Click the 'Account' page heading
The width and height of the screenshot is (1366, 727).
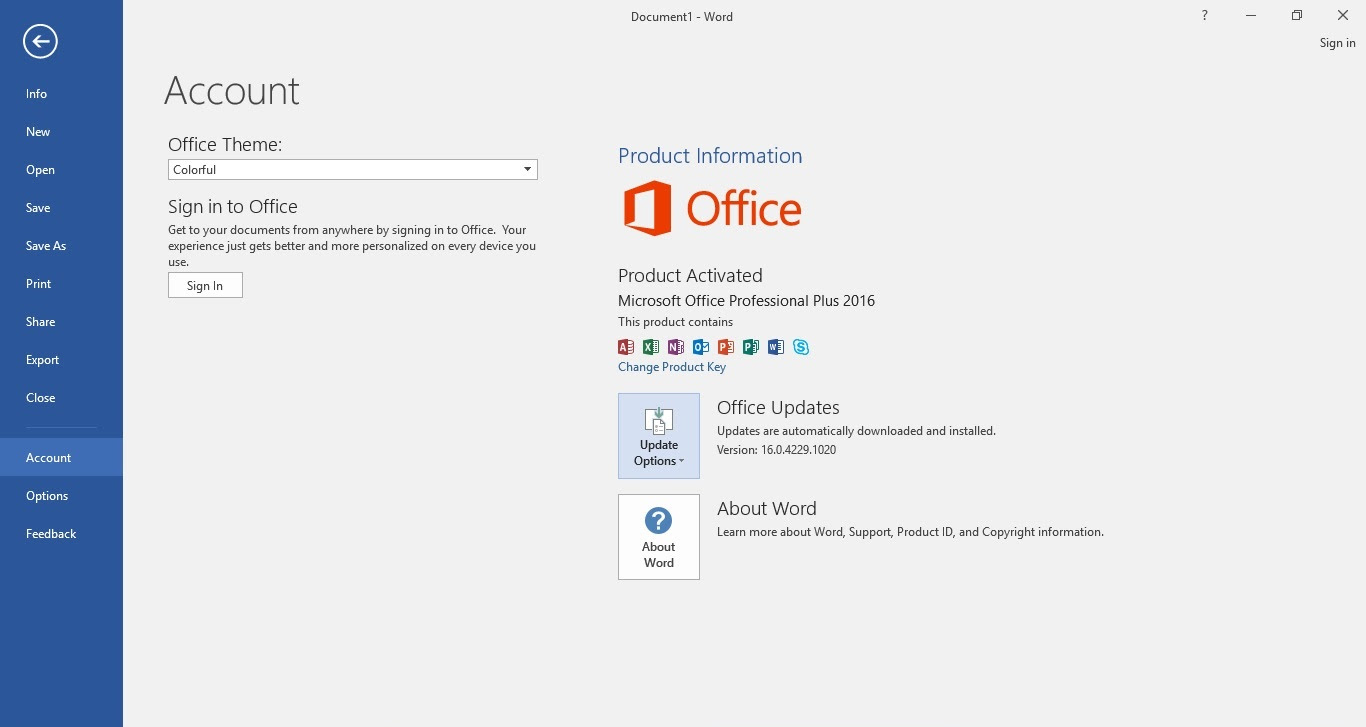click(232, 91)
